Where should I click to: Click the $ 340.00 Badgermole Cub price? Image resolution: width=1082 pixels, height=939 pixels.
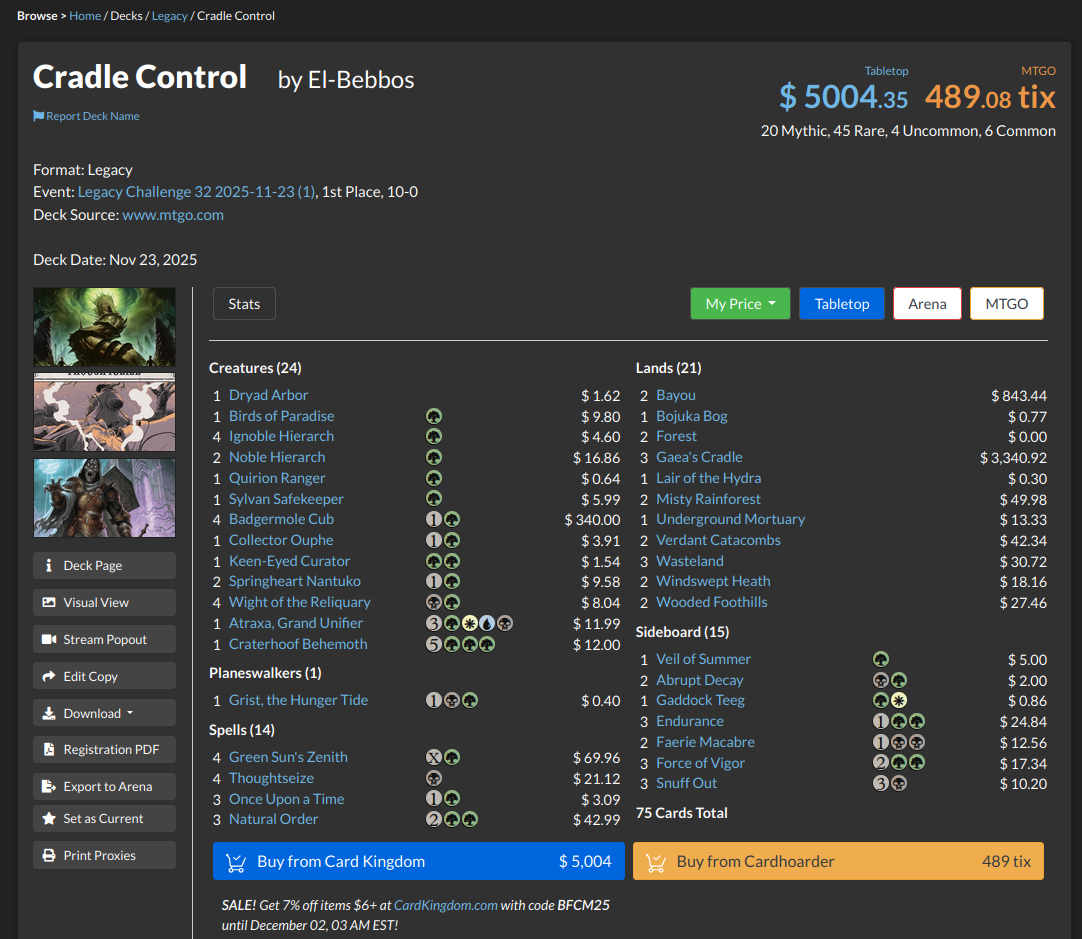tap(592, 520)
